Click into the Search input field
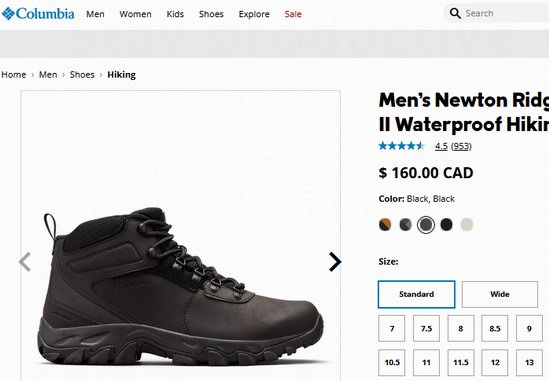Image resolution: width=549 pixels, height=381 pixels. [504, 14]
